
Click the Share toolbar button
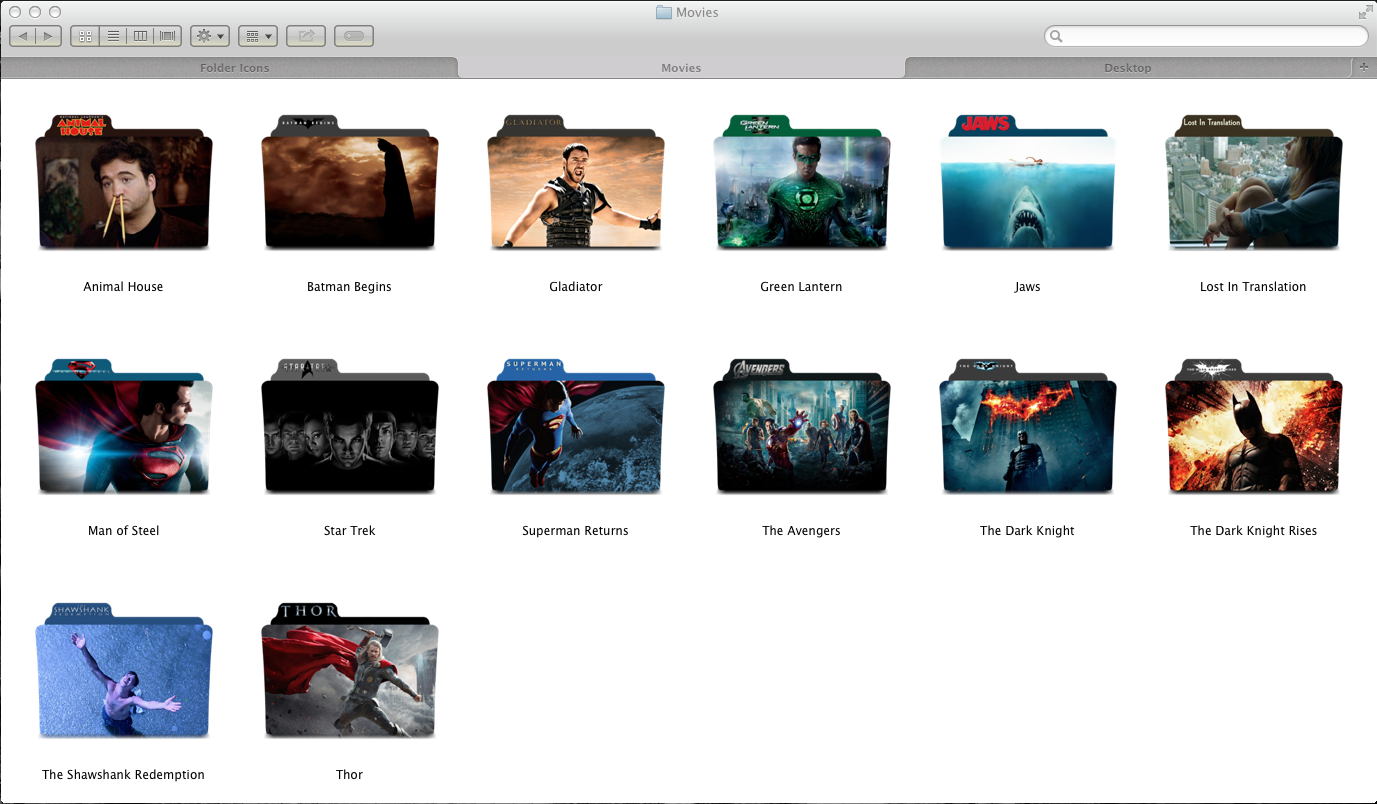pyautogui.click(x=306, y=36)
